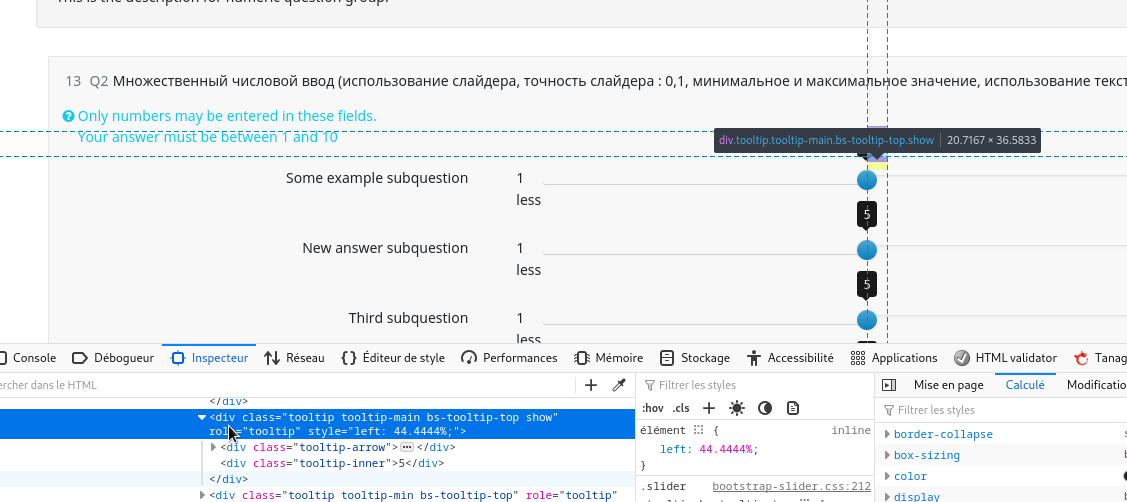The image size is (1127, 502).
Task: Toggle light color scheme simulation sun icon
Action: tap(737, 408)
